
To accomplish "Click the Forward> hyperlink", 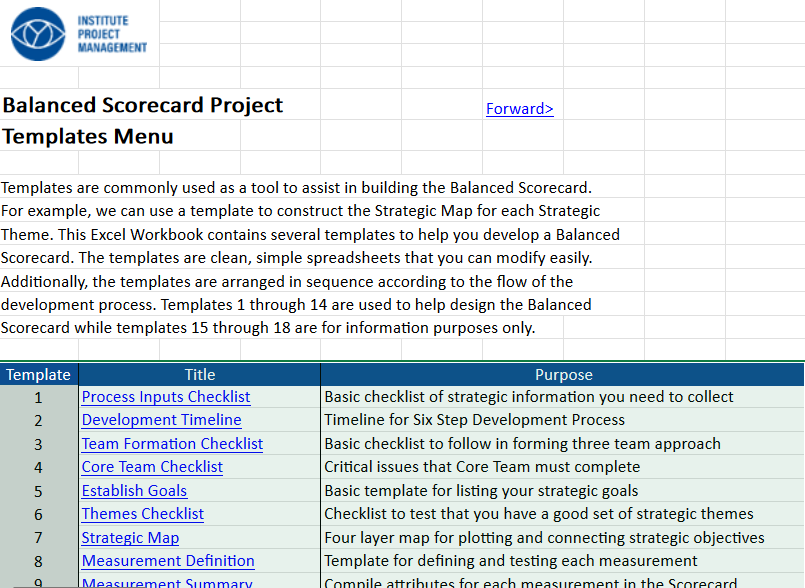I will [x=520, y=109].
